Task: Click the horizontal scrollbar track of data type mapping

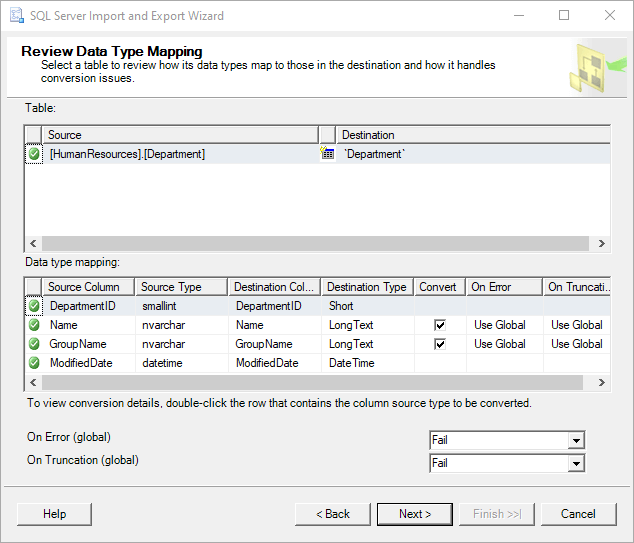Action: coord(312,382)
